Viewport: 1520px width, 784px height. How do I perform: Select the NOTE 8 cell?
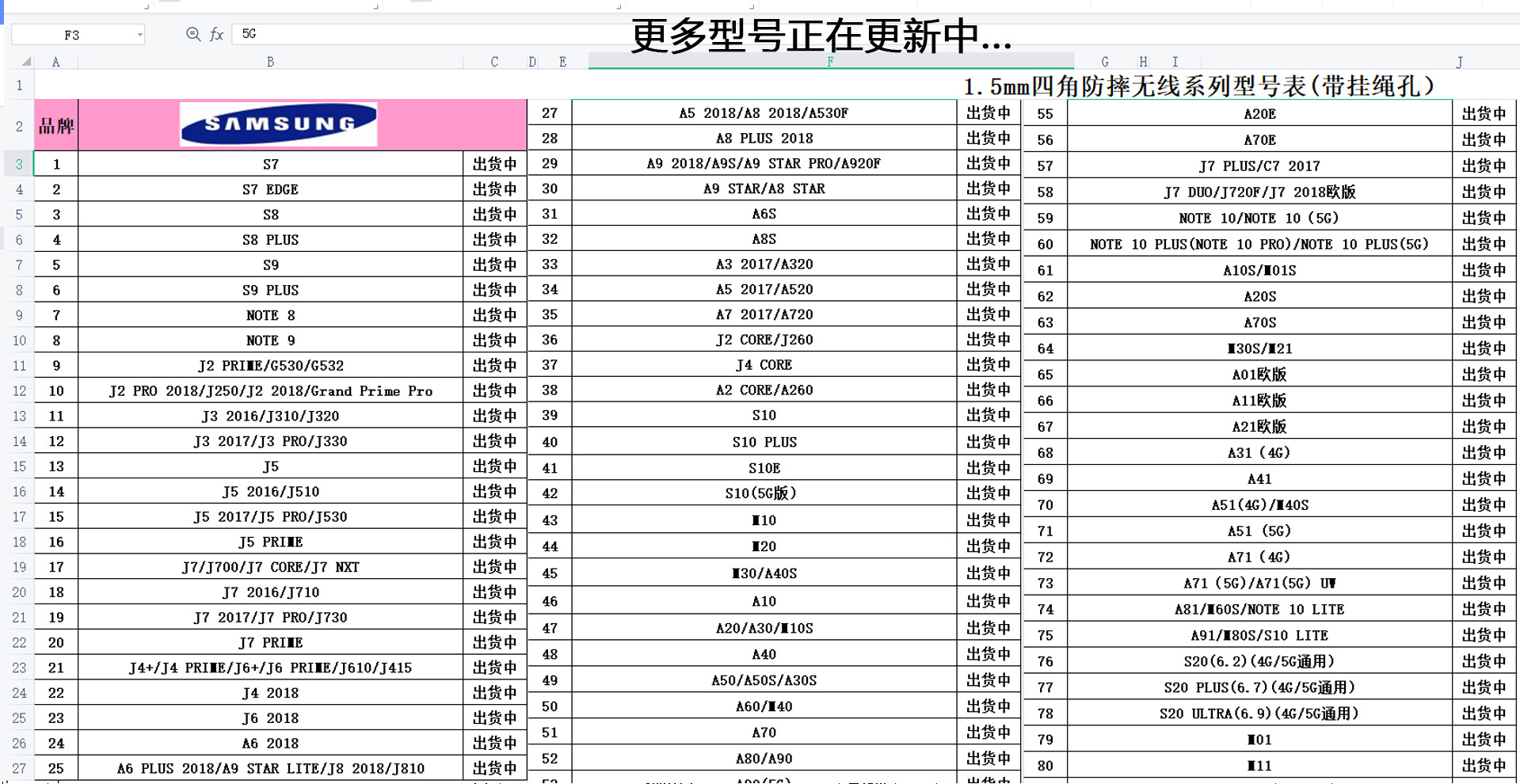(x=270, y=315)
